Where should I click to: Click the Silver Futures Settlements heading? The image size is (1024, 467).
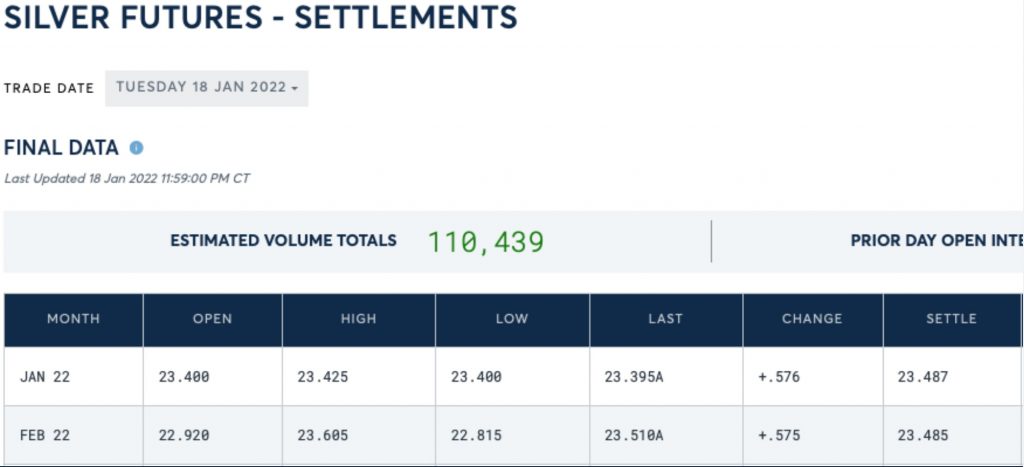[261, 17]
